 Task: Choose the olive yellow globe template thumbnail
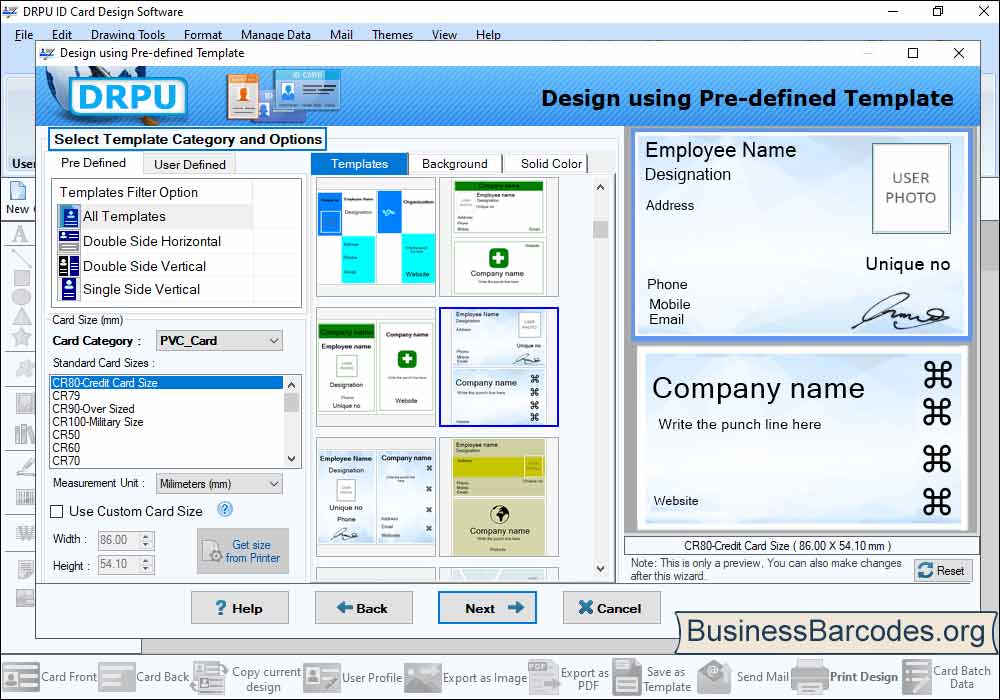tap(499, 497)
